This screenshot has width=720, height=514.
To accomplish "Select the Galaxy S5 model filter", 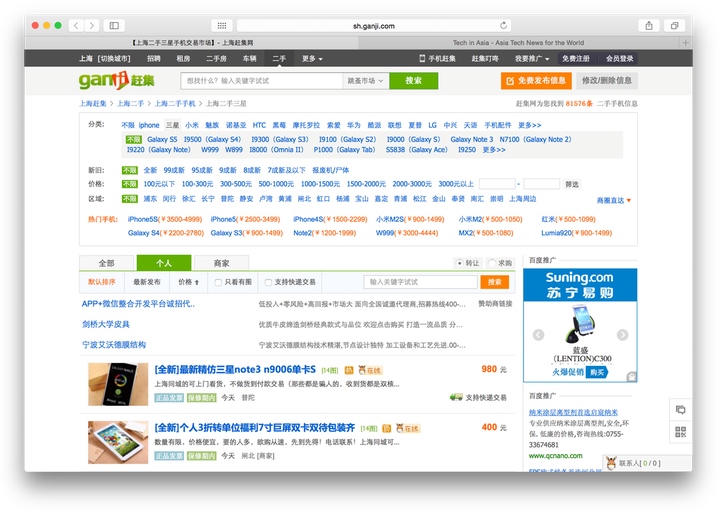I will pos(162,139).
